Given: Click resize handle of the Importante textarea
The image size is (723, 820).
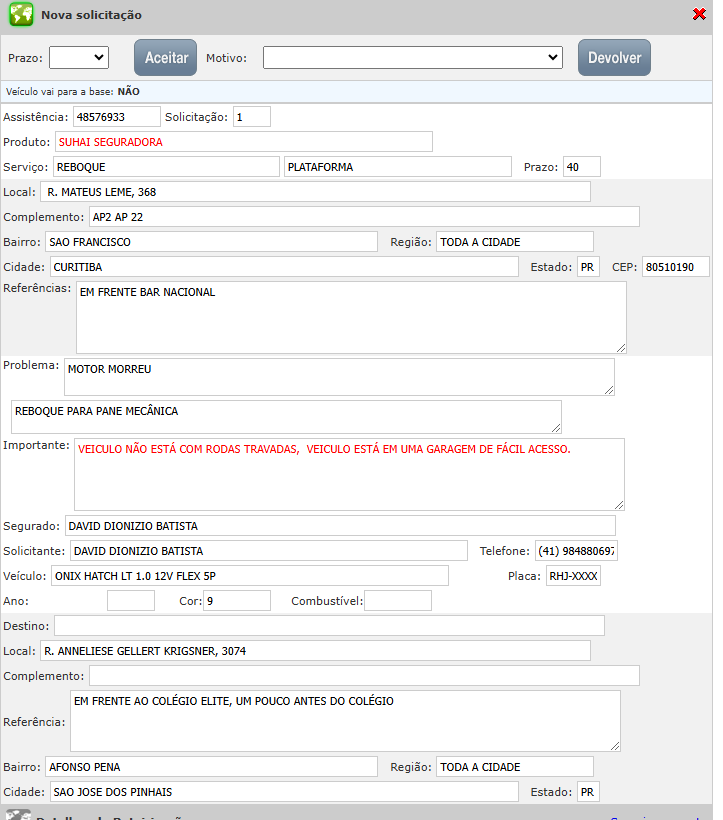Looking at the screenshot, I should pyautogui.click(x=618, y=505).
